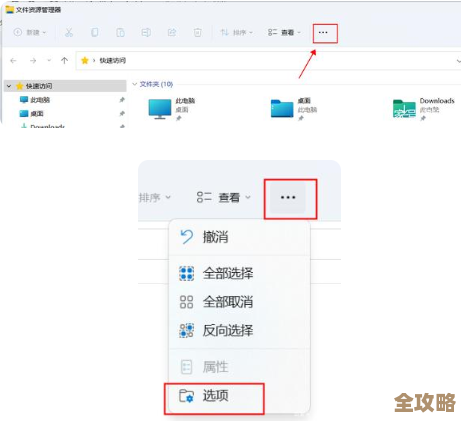Click 快速访问 text in the address bar
The width and height of the screenshot is (461, 421).
click(113, 61)
